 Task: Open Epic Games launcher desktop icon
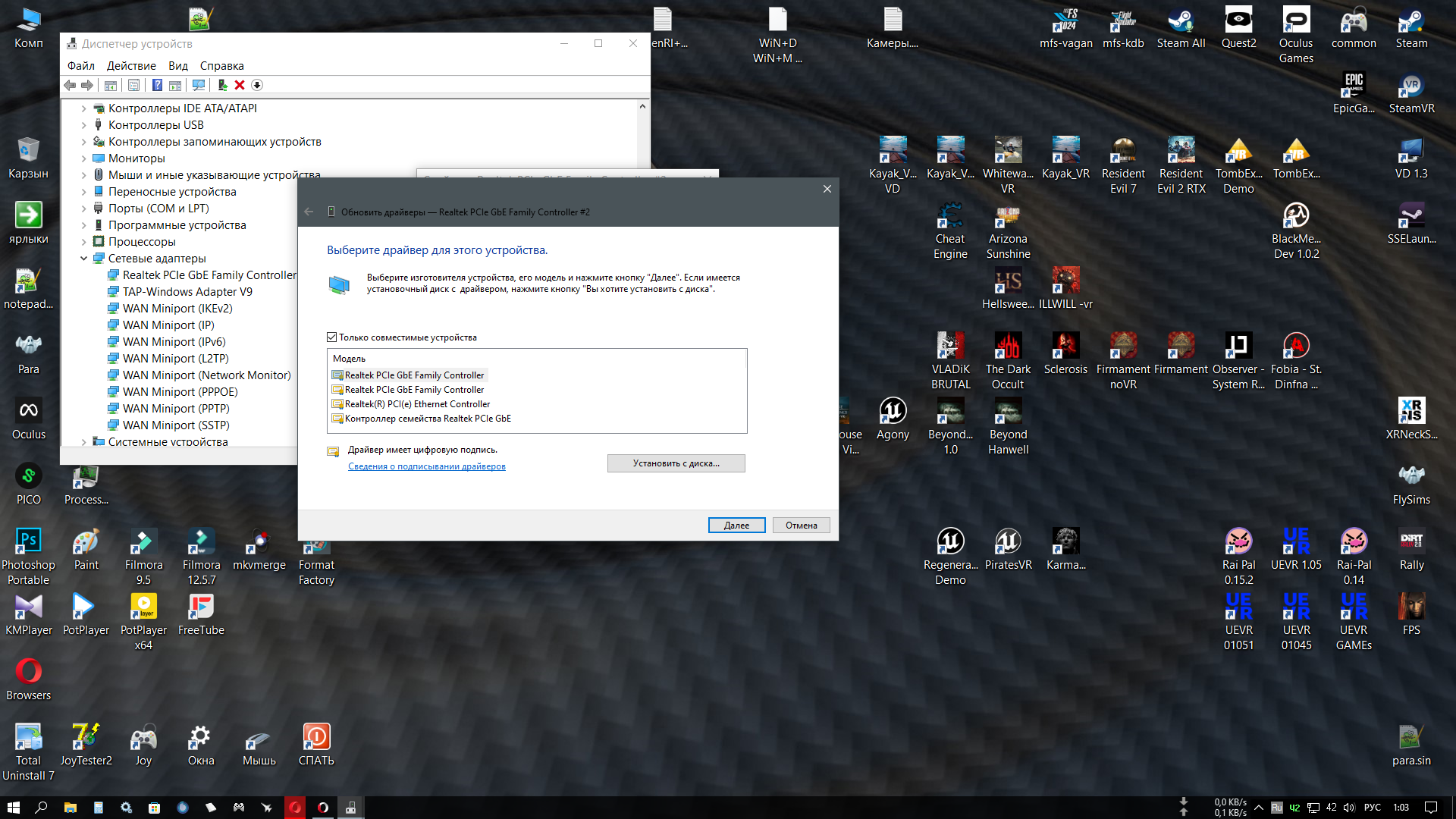tap(1354, 95)
